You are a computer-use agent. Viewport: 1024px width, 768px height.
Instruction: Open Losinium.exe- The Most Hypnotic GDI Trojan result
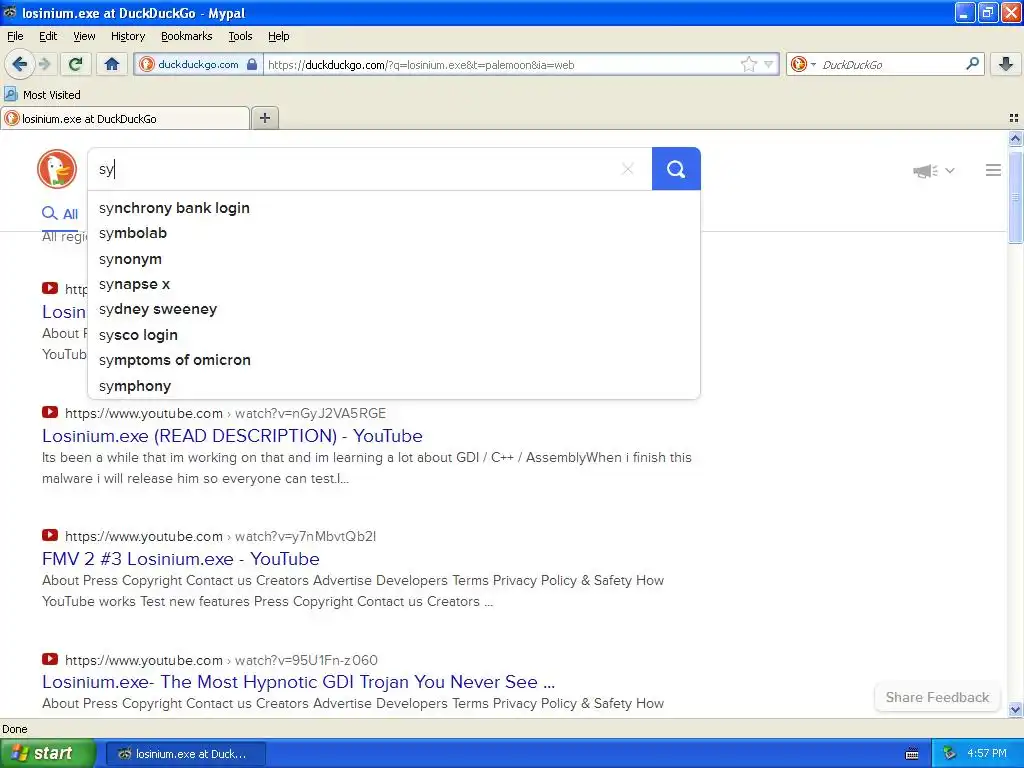point(298,682)
